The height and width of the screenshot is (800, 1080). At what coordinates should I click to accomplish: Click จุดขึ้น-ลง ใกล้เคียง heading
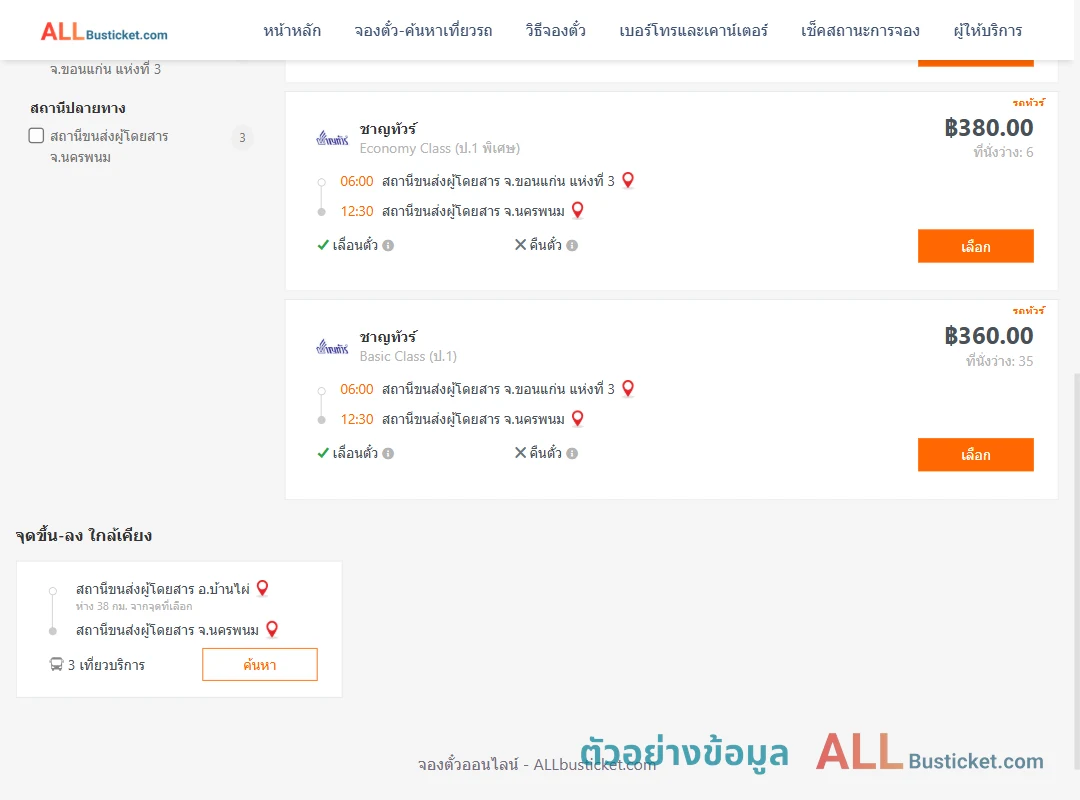84,535
